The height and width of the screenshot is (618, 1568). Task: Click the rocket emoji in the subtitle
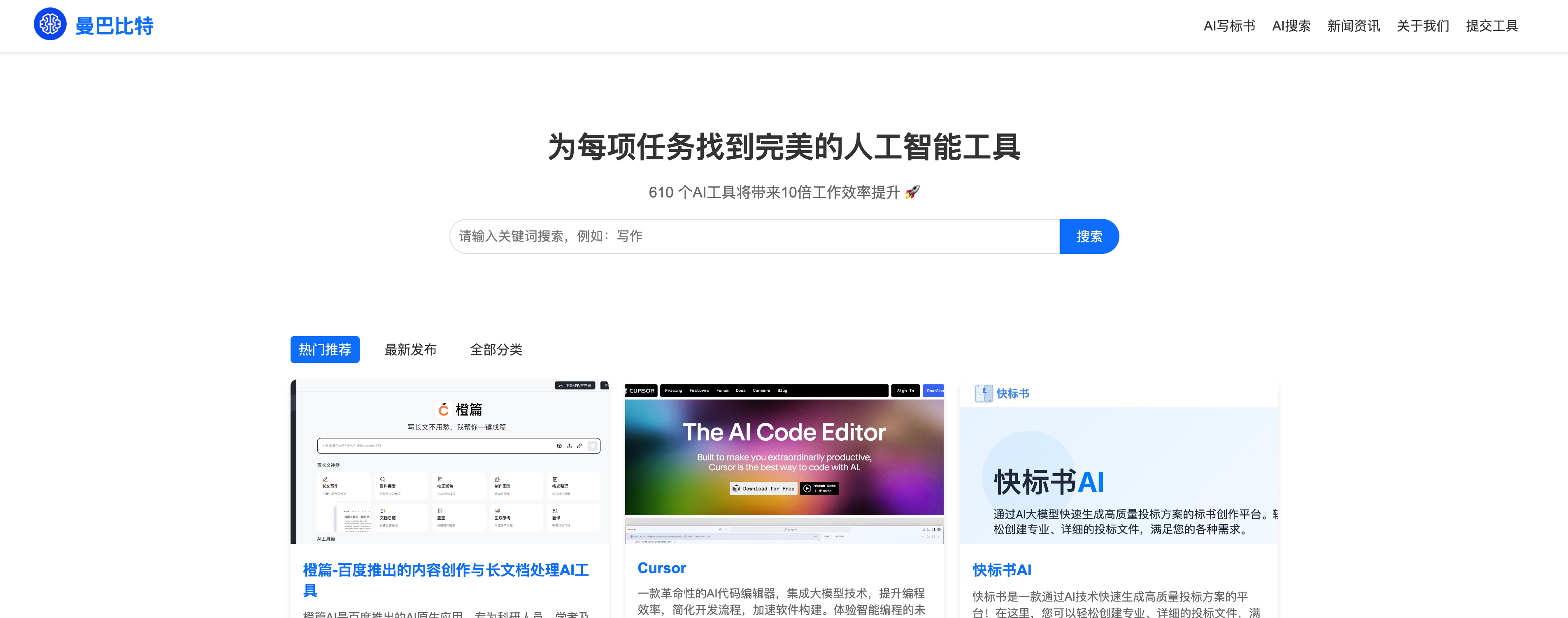pyautogui.click(x=912, y=192)
